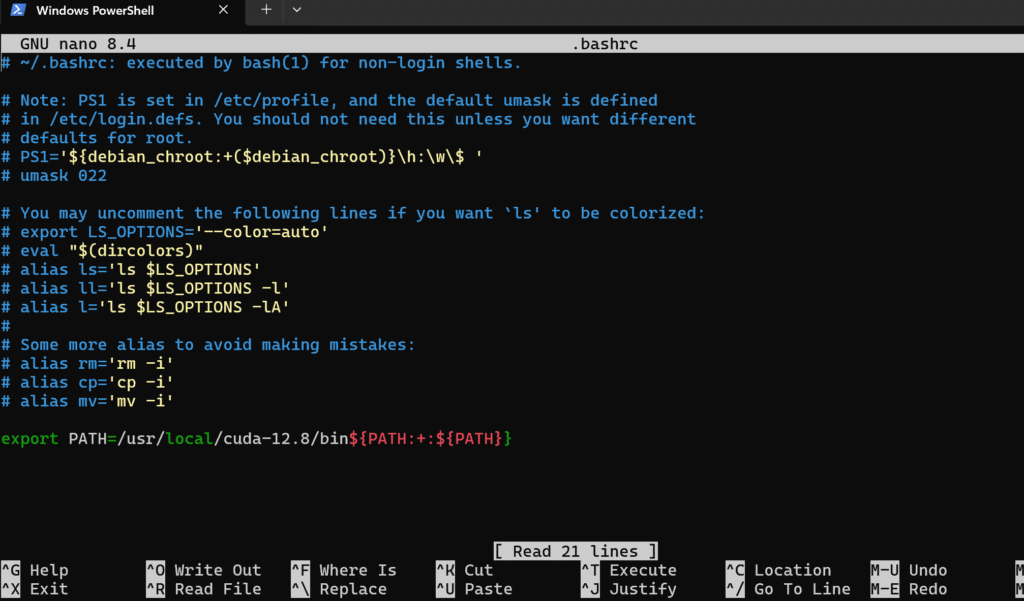The width and height of the screenshot is (1024, 601).
Task: Click the ^G Help shortcut
Action: tap(36, 570)
